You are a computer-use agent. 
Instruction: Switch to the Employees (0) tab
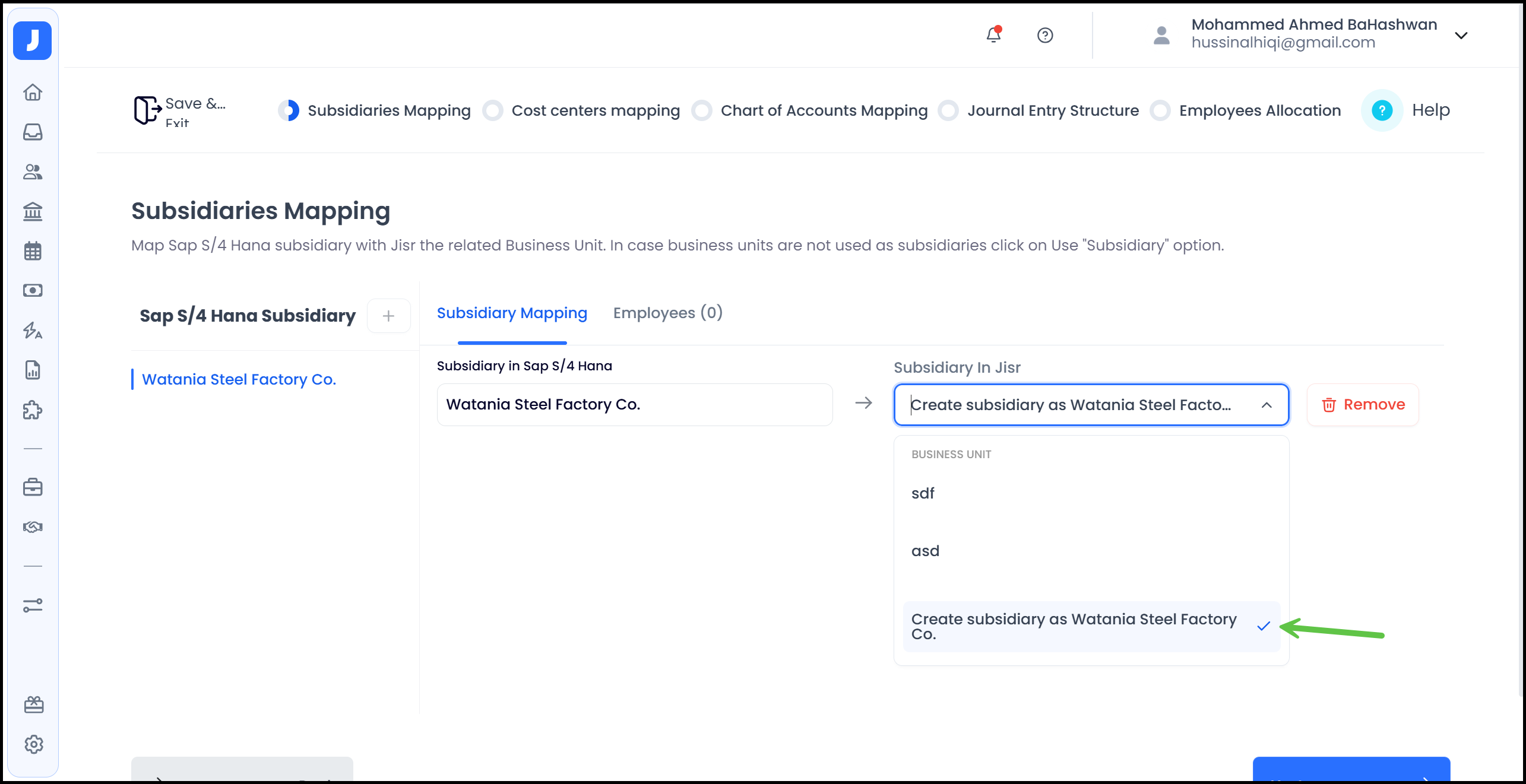coord(667,313)
